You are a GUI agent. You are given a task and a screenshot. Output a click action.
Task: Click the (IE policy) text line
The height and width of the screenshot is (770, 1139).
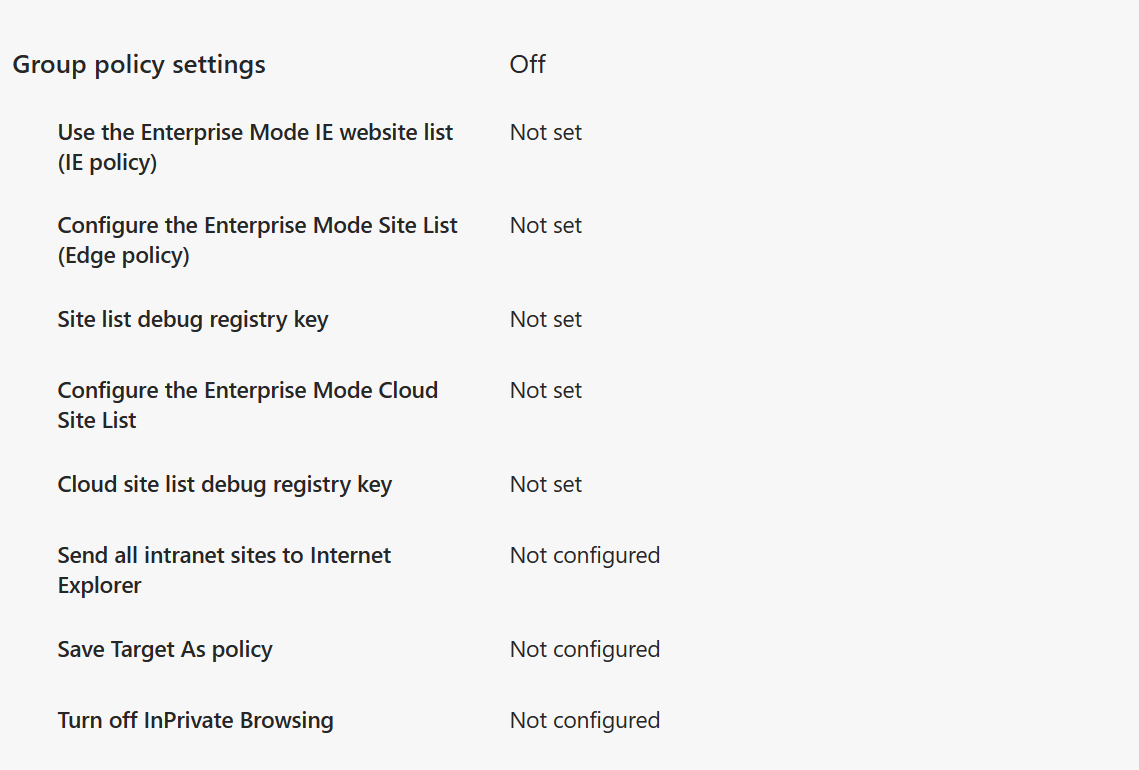[x=107, y=162]
